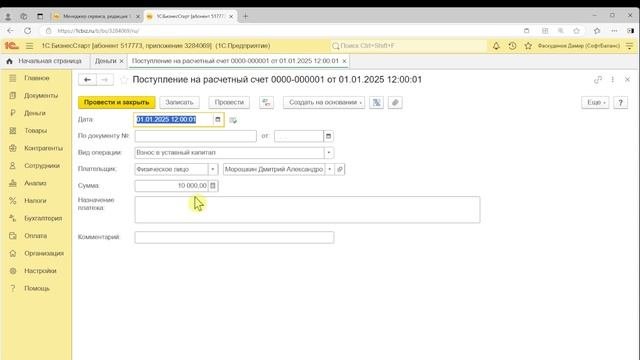Click Провести и закрыть button
The image size is (640, 360).
coord(117,102)
